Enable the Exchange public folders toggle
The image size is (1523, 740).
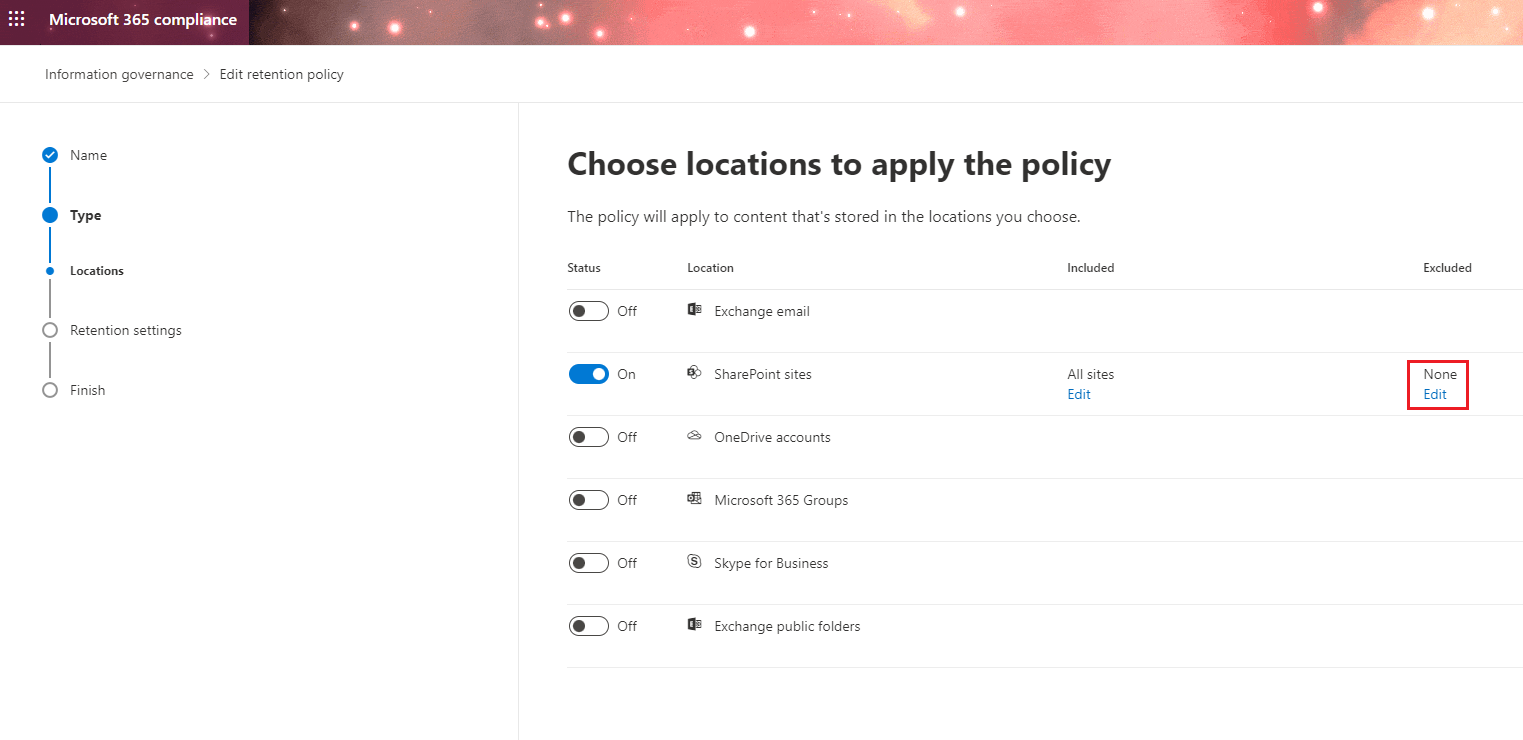tap(588, 625)
